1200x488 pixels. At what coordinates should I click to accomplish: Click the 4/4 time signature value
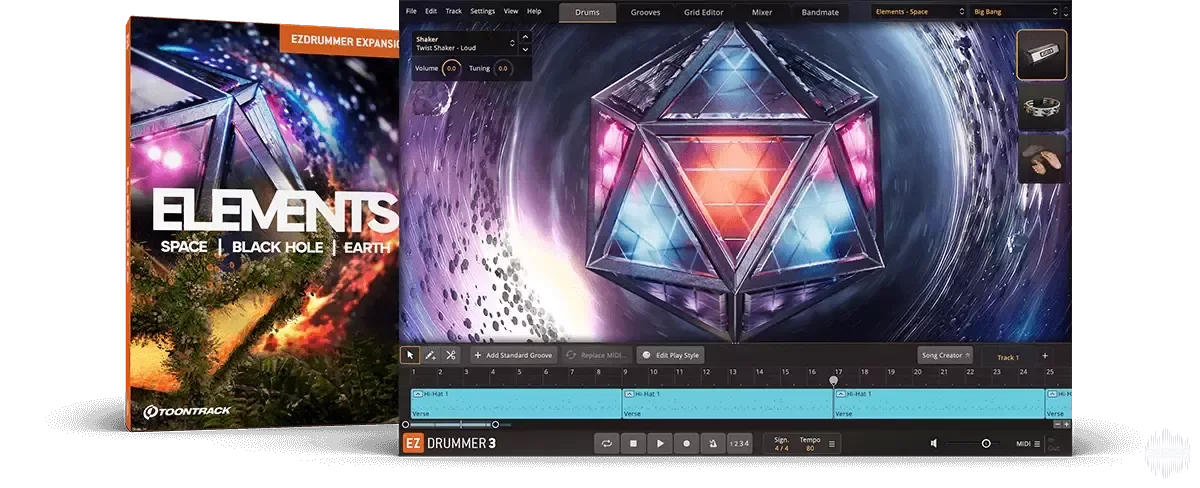pos(780,447)
